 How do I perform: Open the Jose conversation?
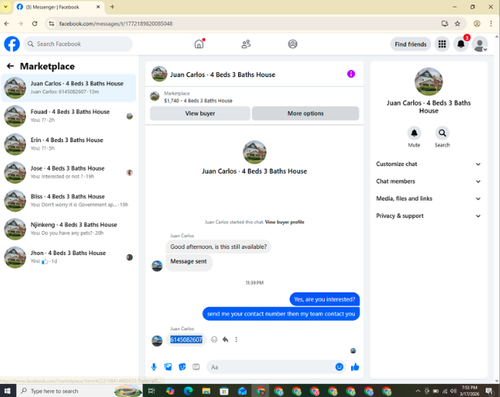(68, 172)
